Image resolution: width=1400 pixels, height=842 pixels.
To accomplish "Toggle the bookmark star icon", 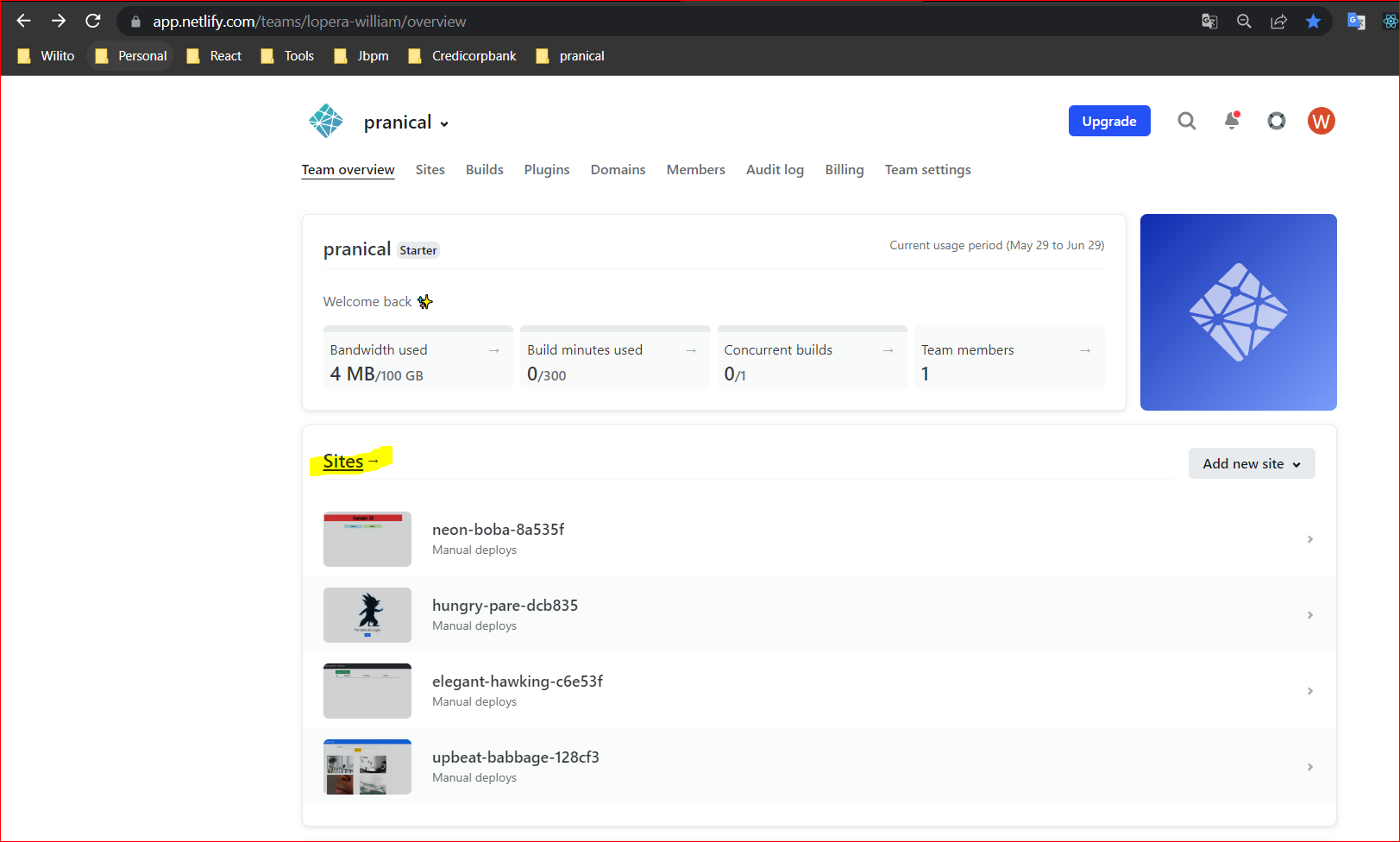I will [1313, 22].
